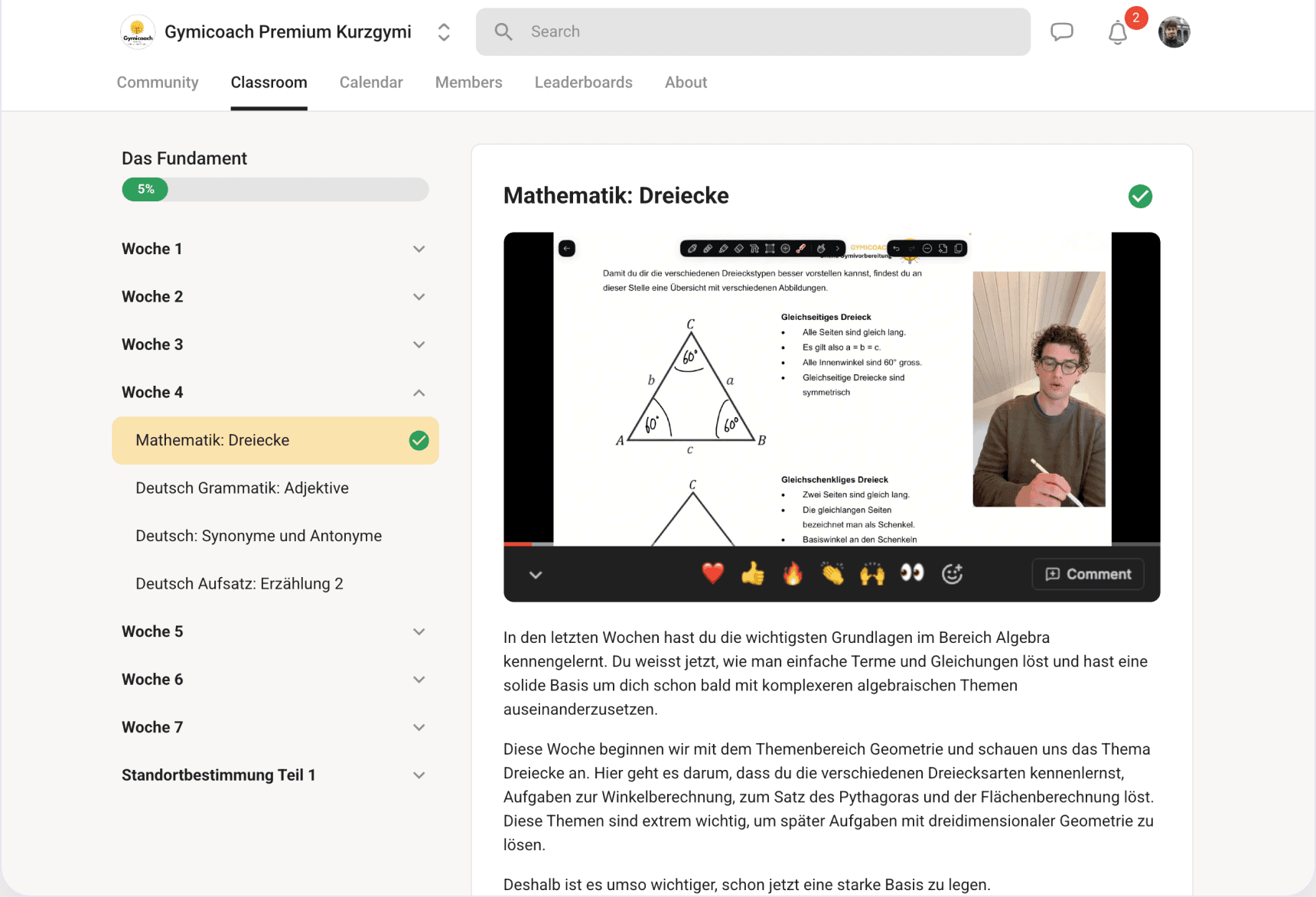Image resolution: width=1316 pixels, height=897 pixels.
Task: Open the Calendar tab
Action: click(371, 82)
